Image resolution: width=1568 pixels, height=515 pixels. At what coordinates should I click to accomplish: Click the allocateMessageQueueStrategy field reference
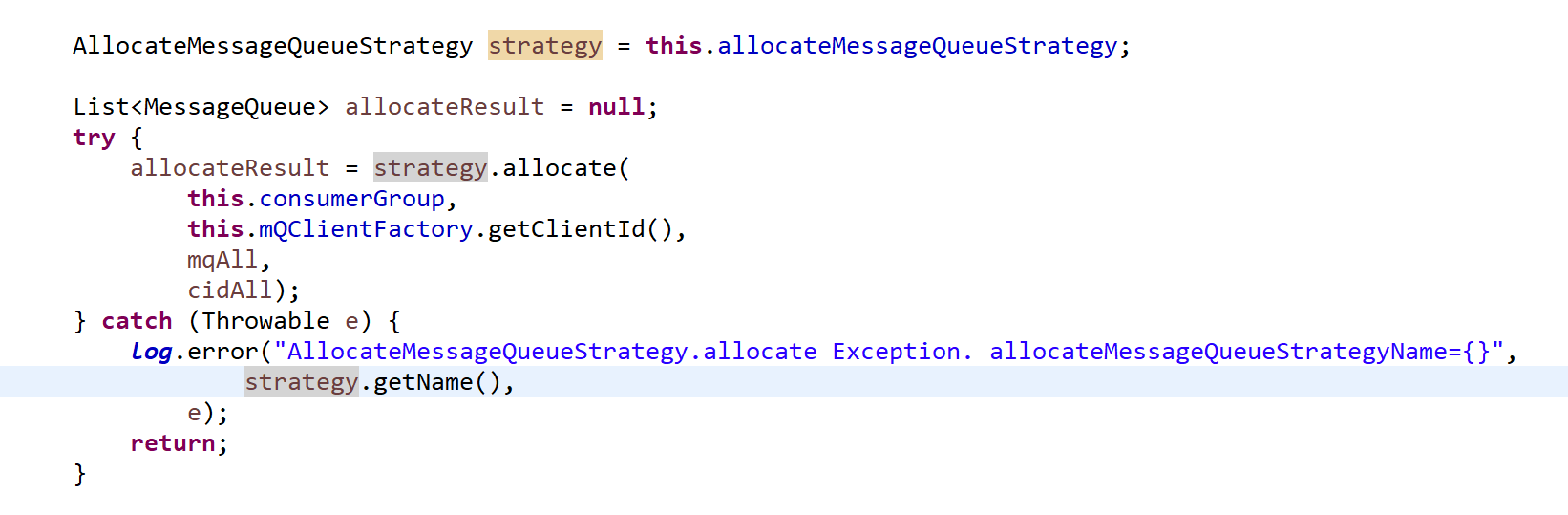[x=917, y=46]
